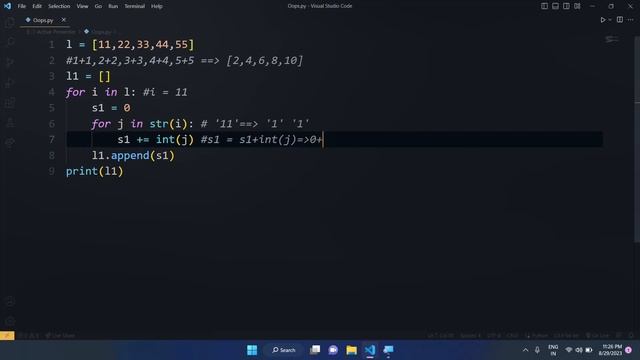Open the View menu
640x360 pixels.
[82, 6]
